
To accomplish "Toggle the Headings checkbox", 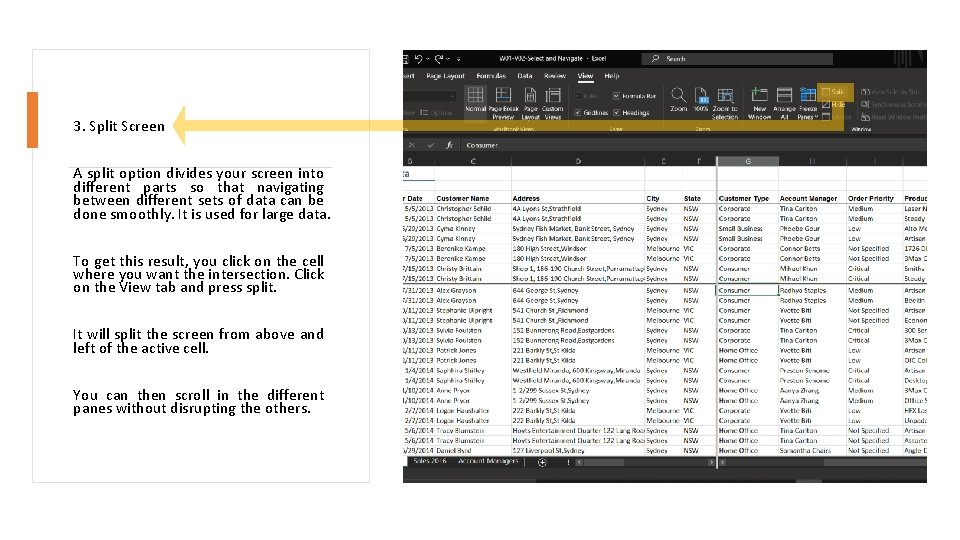I will (x=631, y=113).
